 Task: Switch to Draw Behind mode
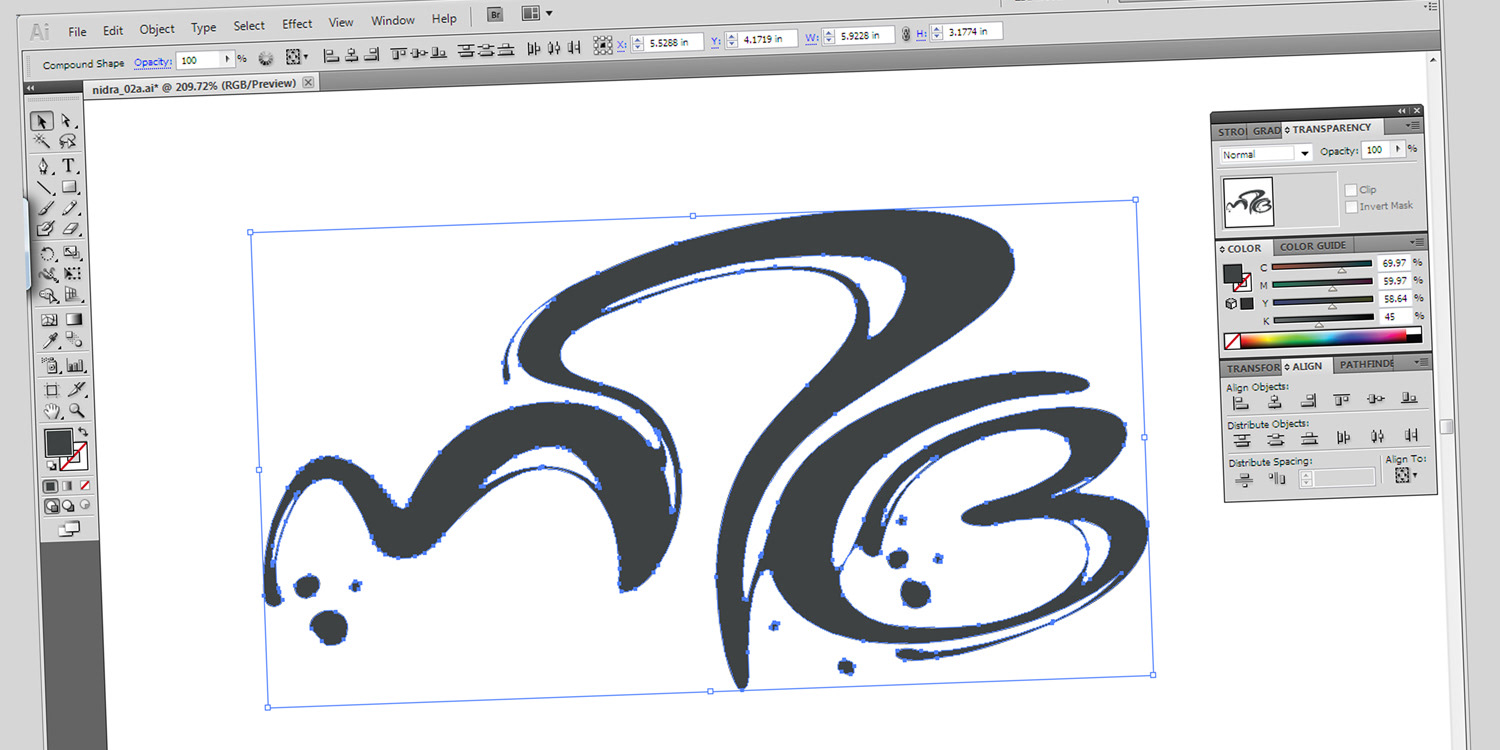click(68, 506)
